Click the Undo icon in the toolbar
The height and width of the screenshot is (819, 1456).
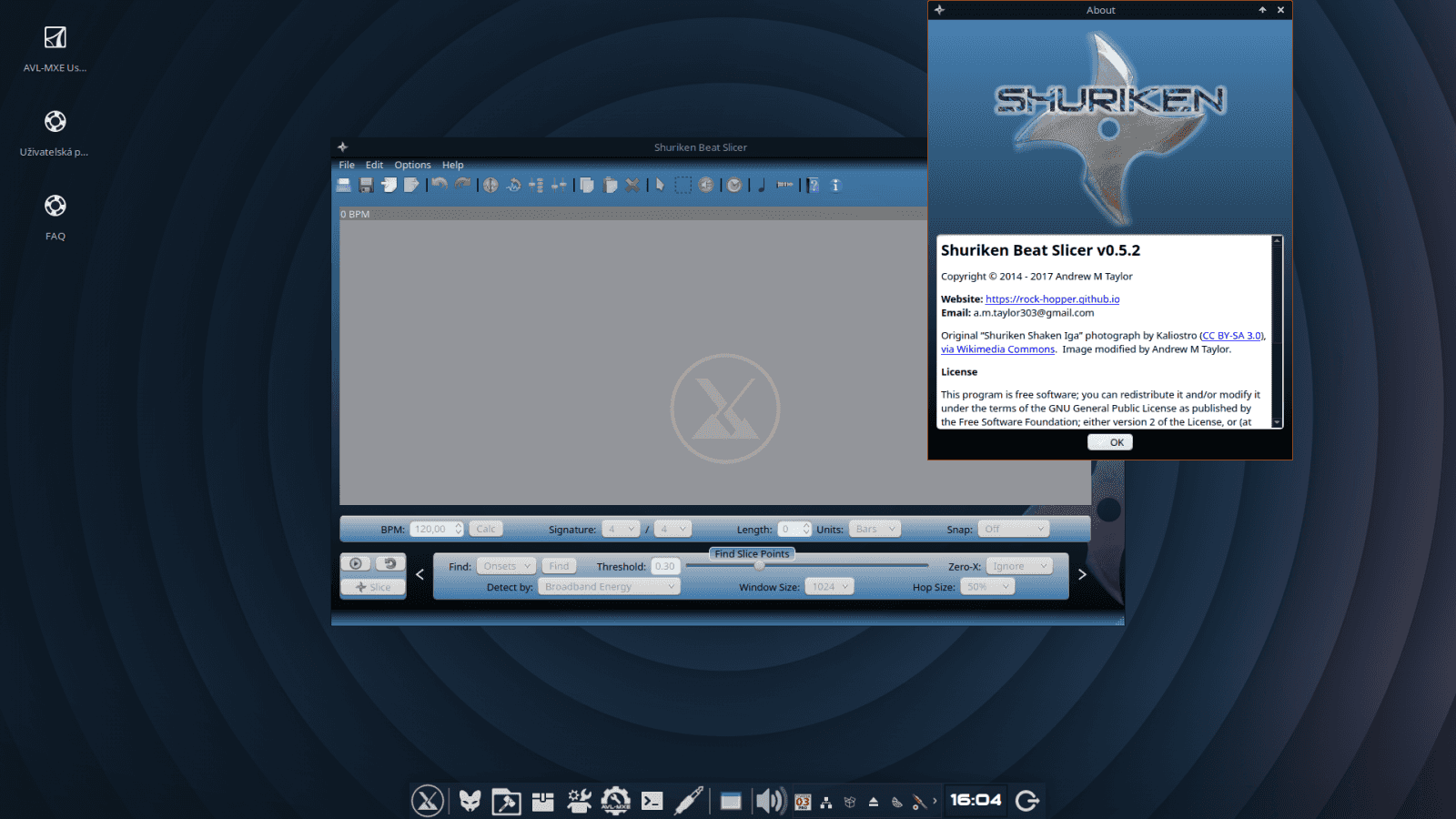click(440, 186)
